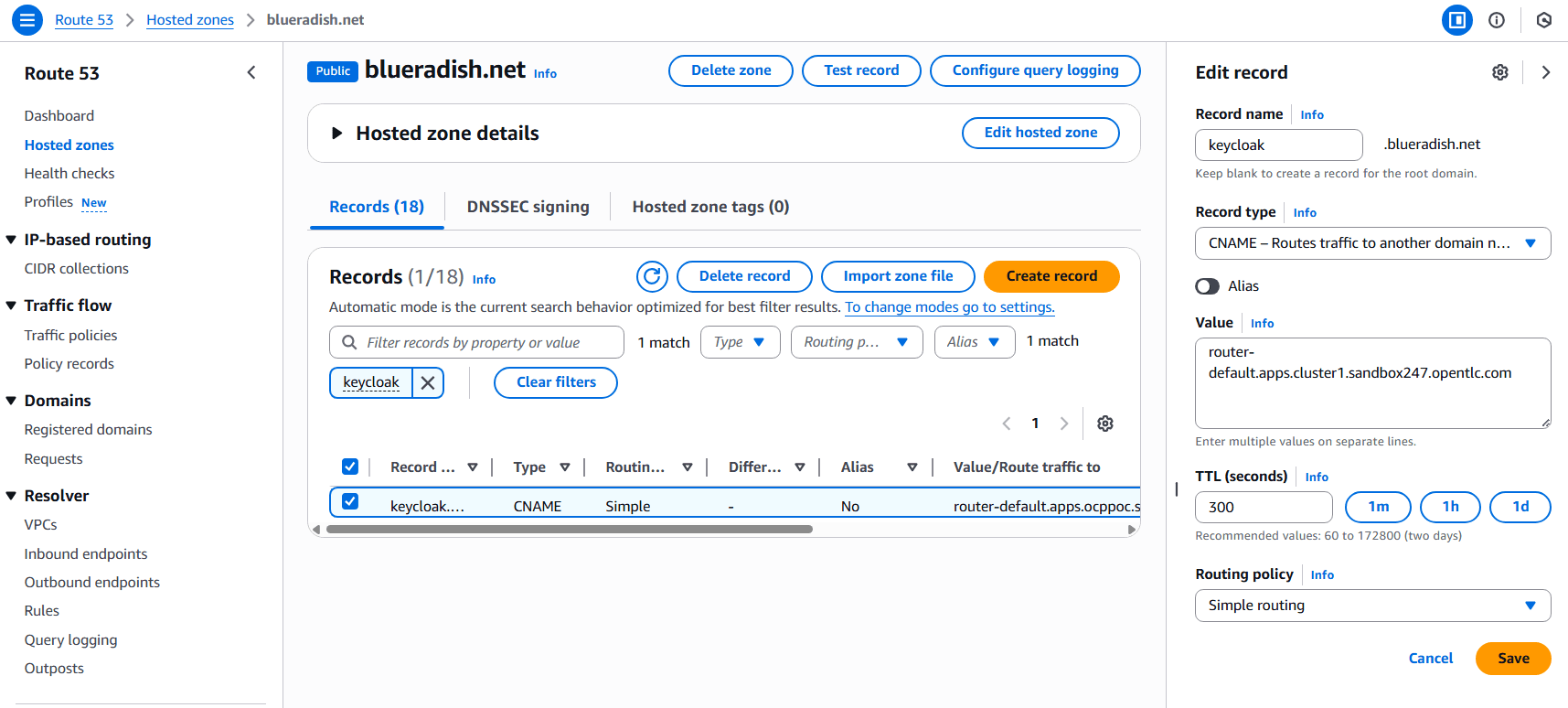Click the search magnifier in filter box
1568x708 pixels.
(349, 342)
